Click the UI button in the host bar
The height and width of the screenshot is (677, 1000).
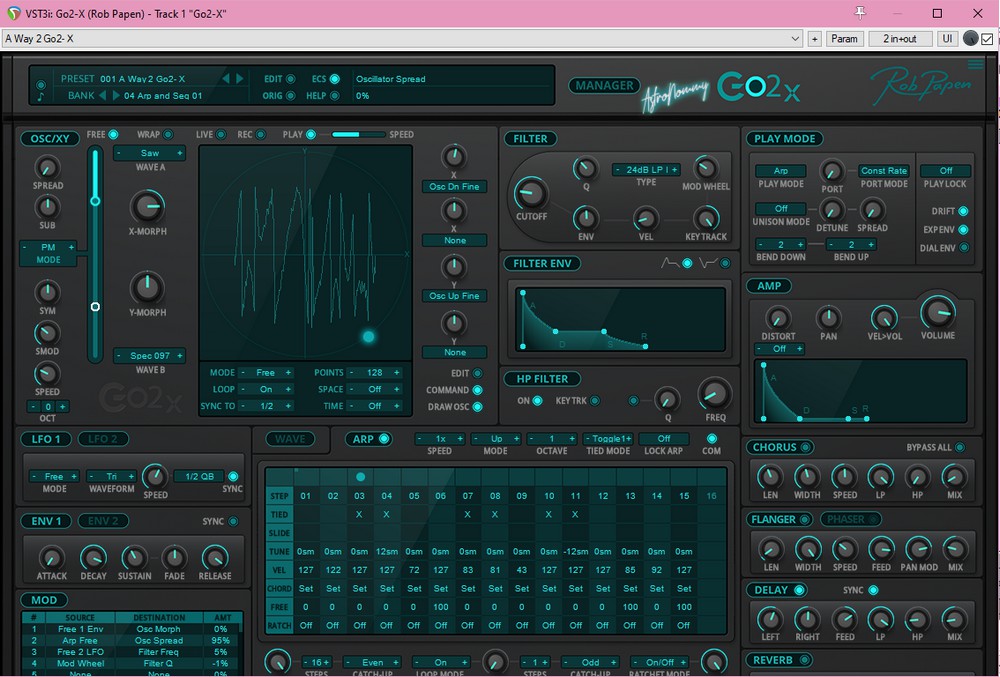tap(947, 39)
